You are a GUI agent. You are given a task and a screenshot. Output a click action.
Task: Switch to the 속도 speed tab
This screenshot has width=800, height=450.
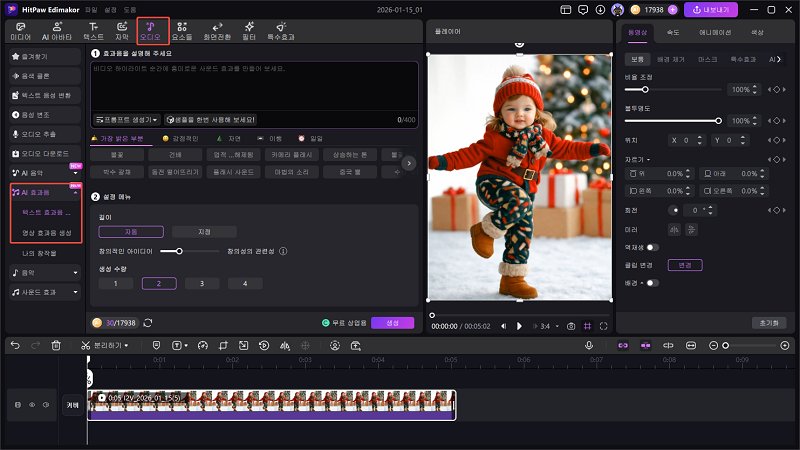point(673,32)
